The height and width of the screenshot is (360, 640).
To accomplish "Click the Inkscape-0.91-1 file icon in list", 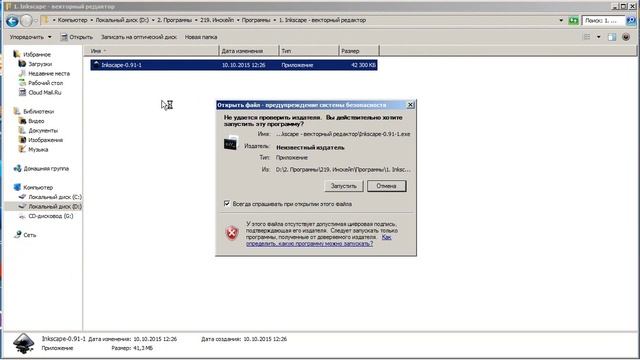I will pos(96,65).
